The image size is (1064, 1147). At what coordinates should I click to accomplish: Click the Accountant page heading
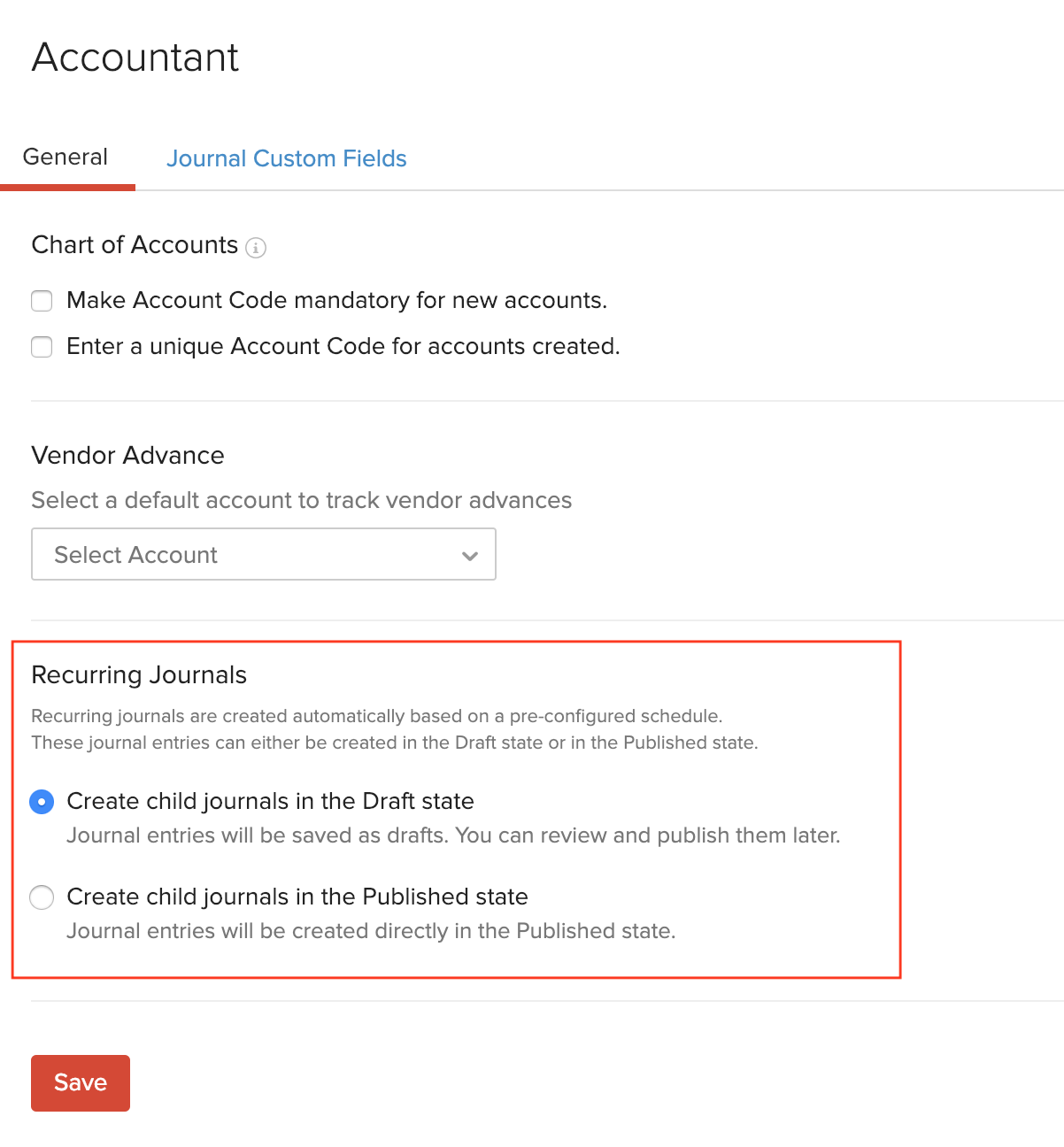135,57
